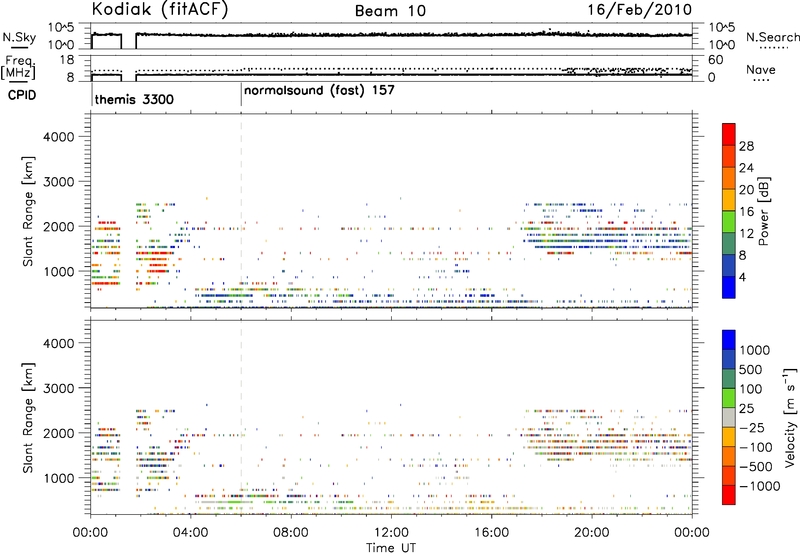Click the dashed CPID change line in velocity panel

click(241, 417)
